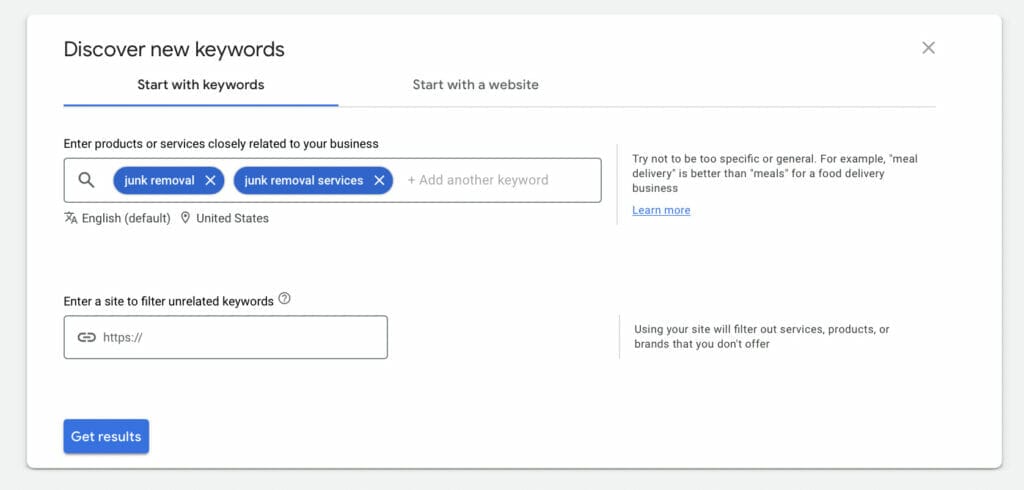1024x490 pixels.
Task: Select the 'junk removal services' chip label
Action: coord(304,181)
